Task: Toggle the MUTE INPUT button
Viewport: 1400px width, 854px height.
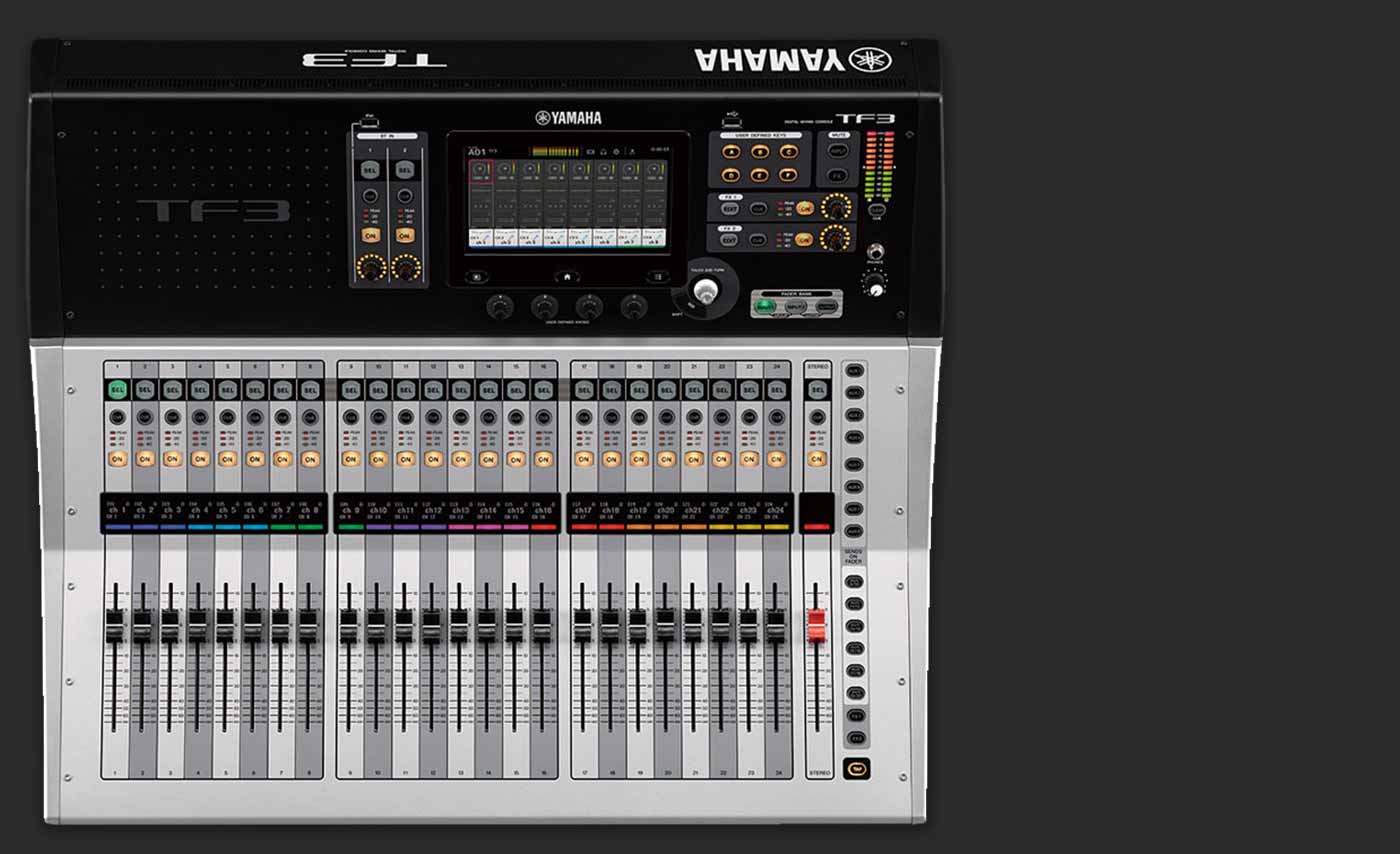Action: click(838, 150)
